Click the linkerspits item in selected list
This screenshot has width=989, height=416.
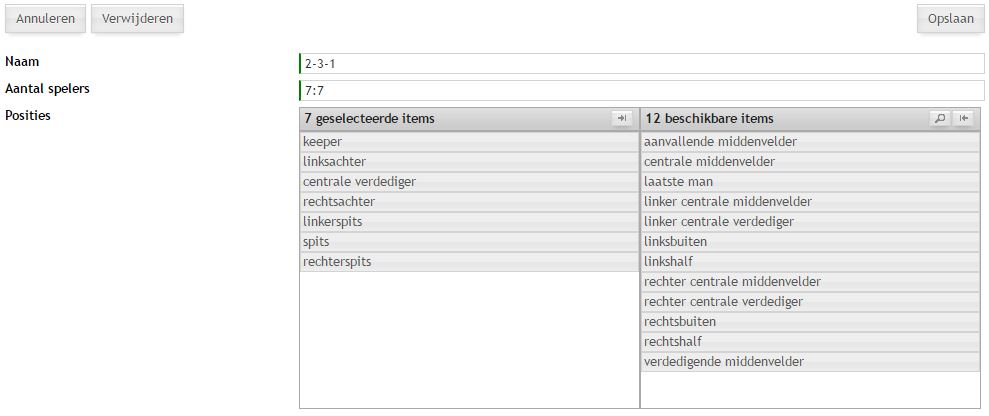pyautogui.click(x=468, y=222)
